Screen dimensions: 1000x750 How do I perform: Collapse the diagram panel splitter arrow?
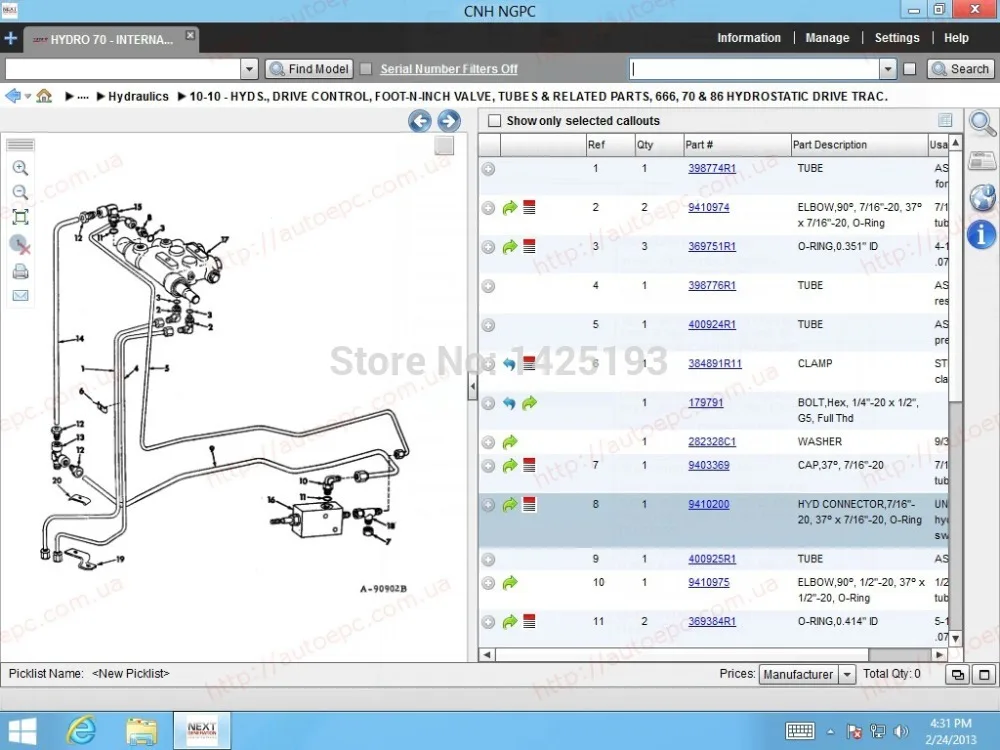point(473,386)
